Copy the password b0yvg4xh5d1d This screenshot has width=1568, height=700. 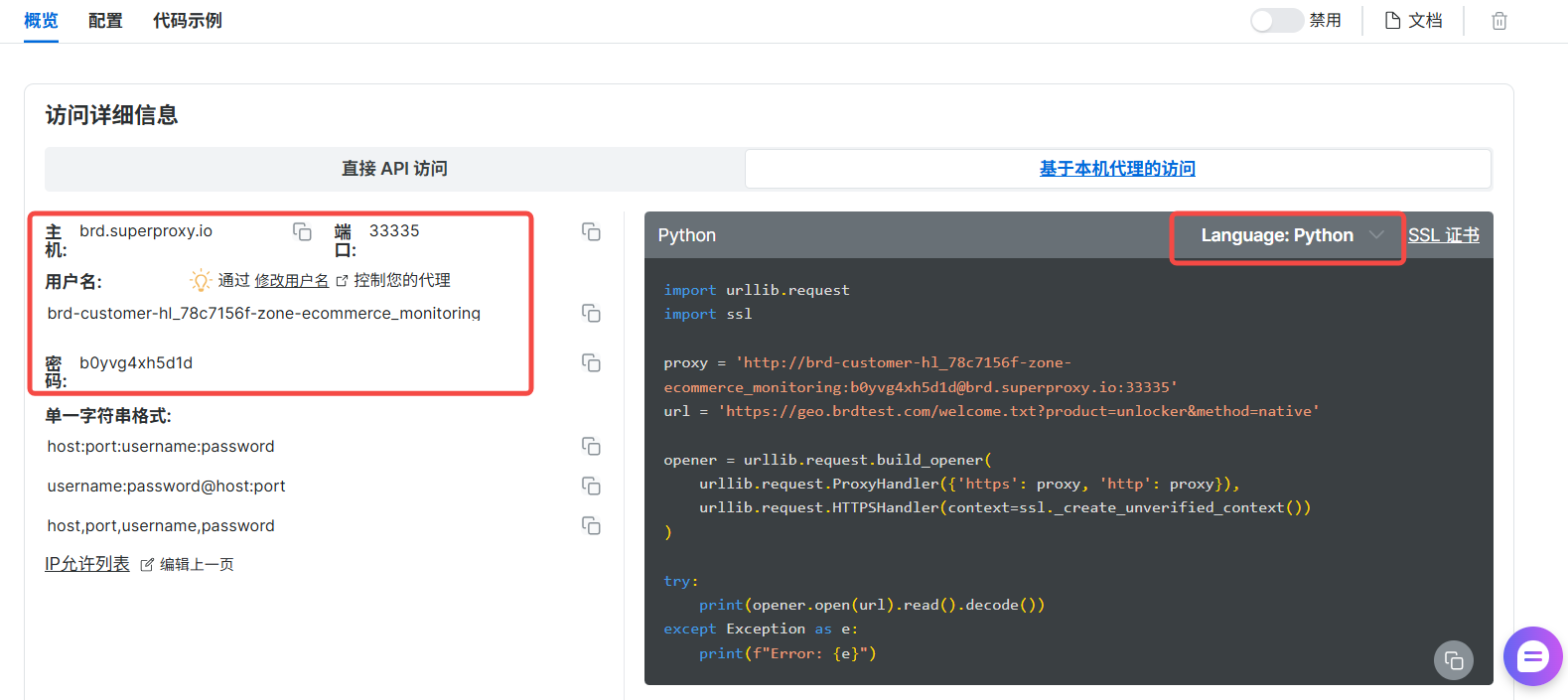pyautogui.click(x=591, y=362)
